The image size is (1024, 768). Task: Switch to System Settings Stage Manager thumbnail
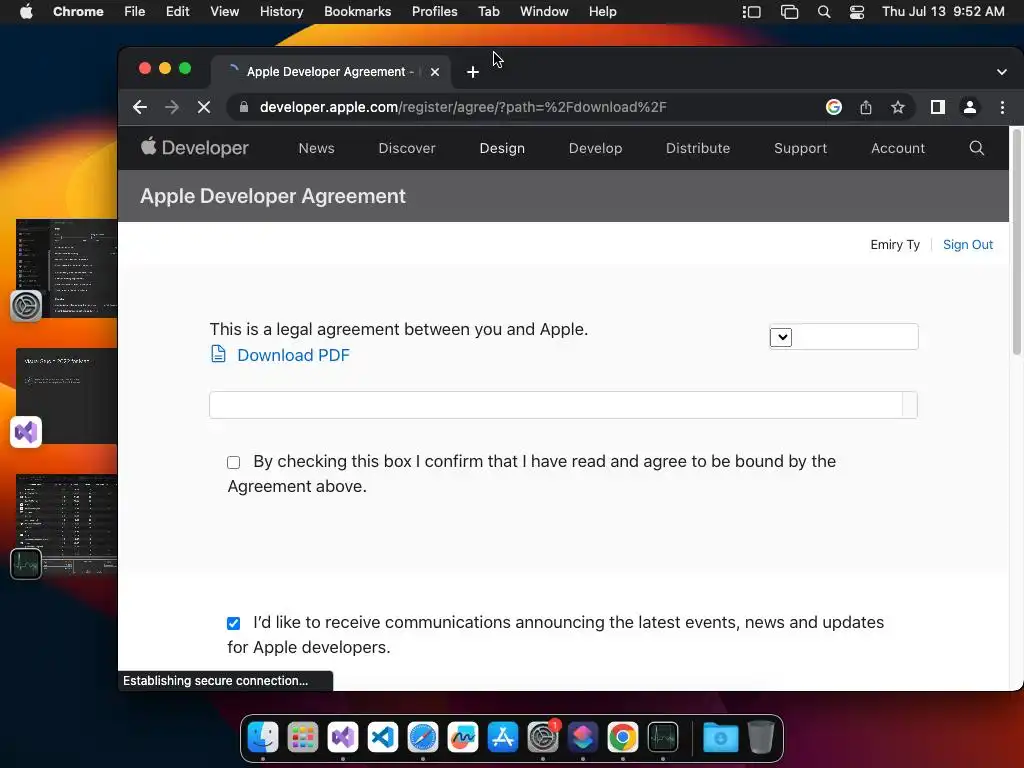[67, 268]
